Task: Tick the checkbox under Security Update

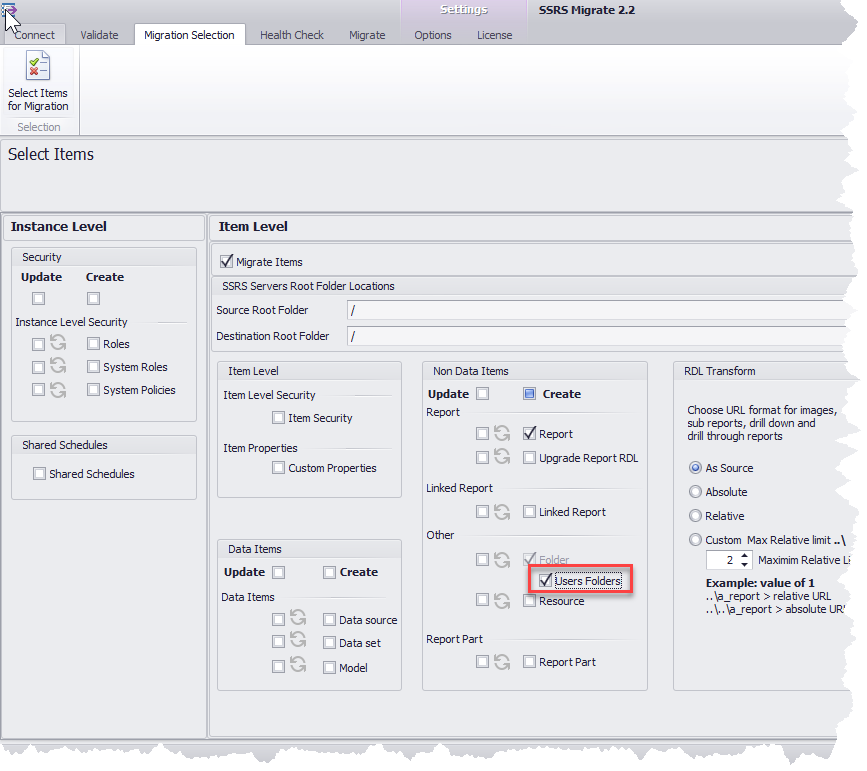Action: click(39, 299)
